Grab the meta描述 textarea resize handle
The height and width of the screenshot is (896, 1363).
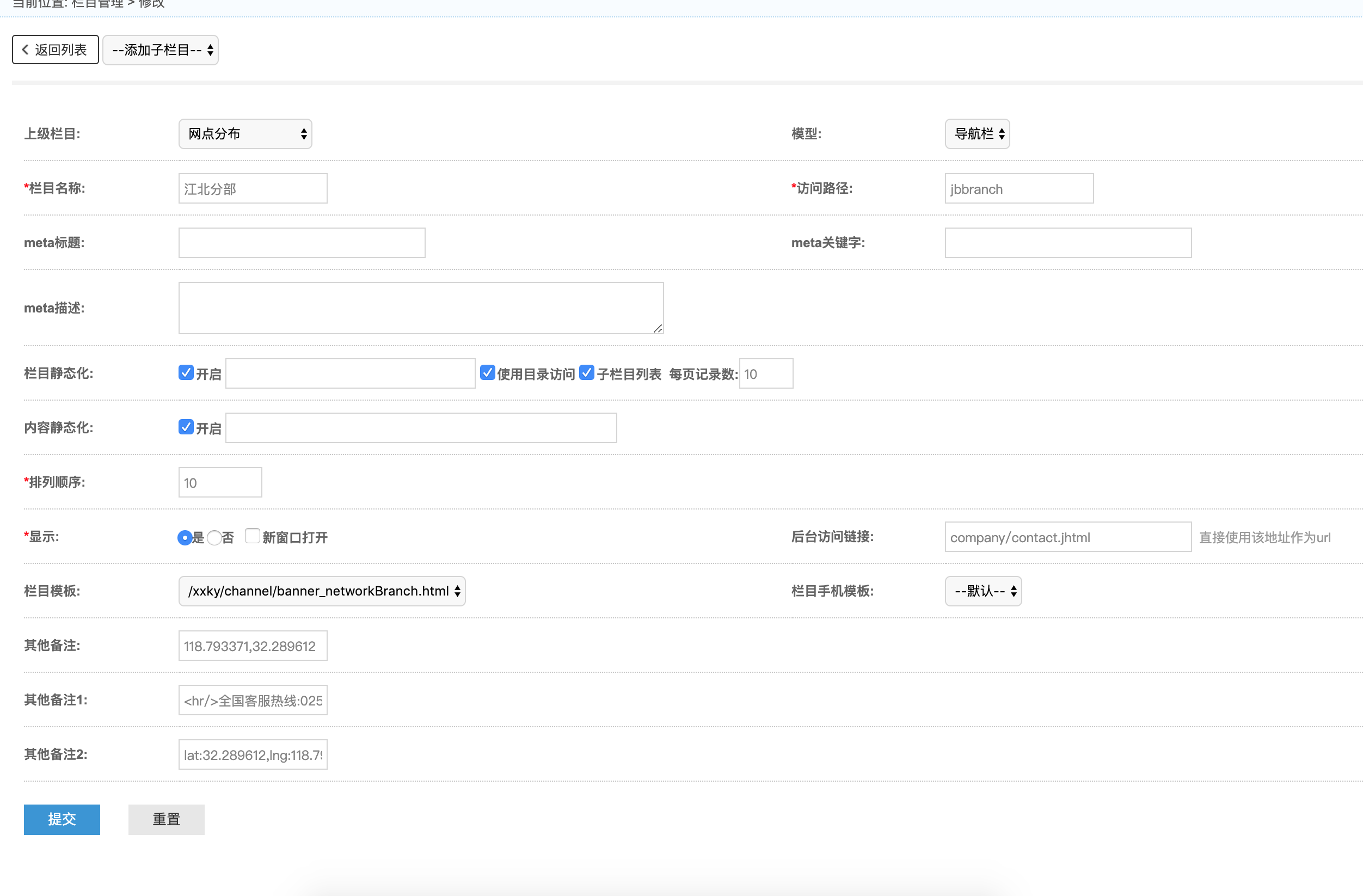coord(658,329)
